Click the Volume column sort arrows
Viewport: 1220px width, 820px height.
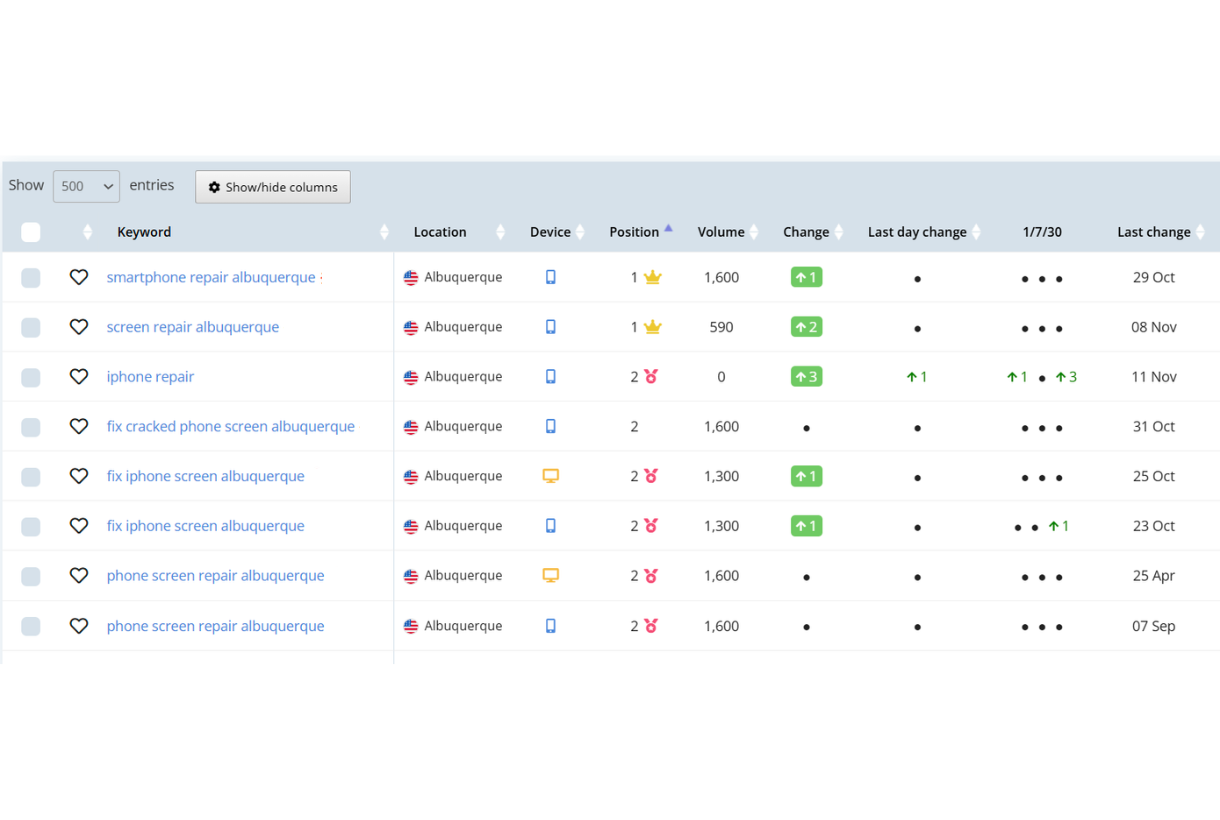[753, 231]
